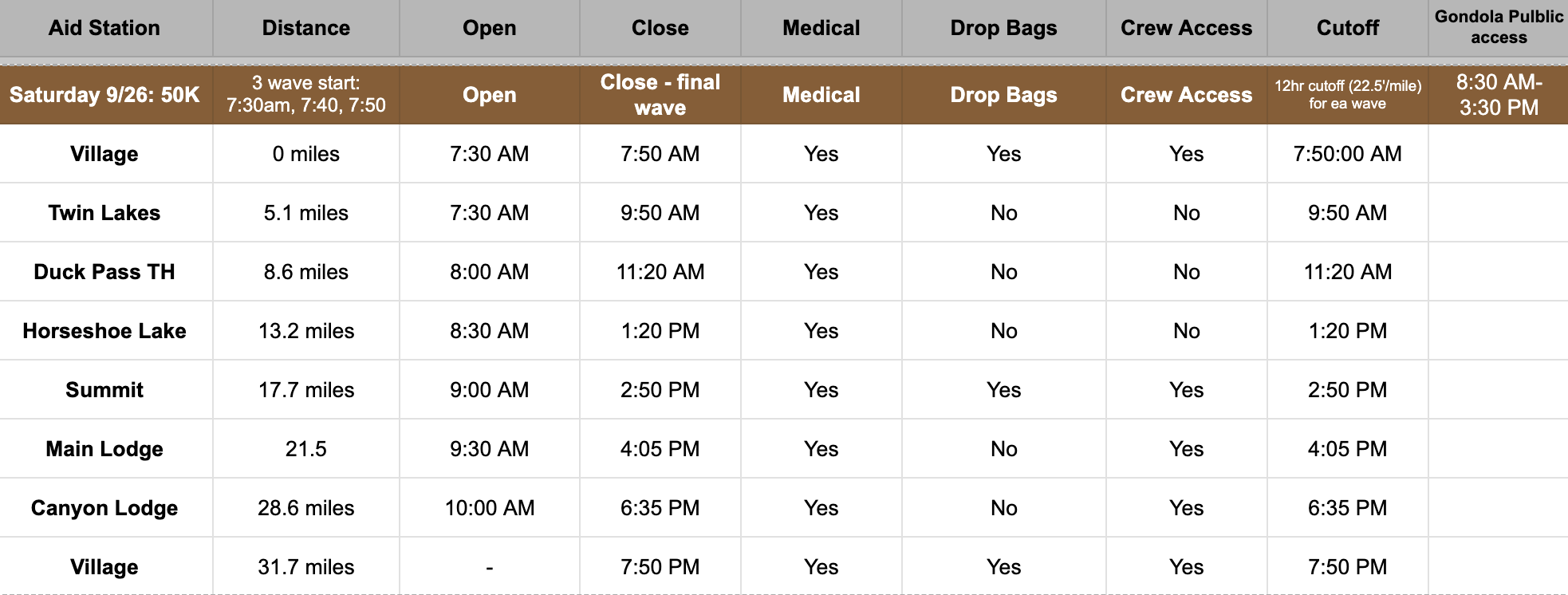1568x595 pixels.
Task: Select Summit Drop Bags Yes cell
Action: (x=1004, y=390)
